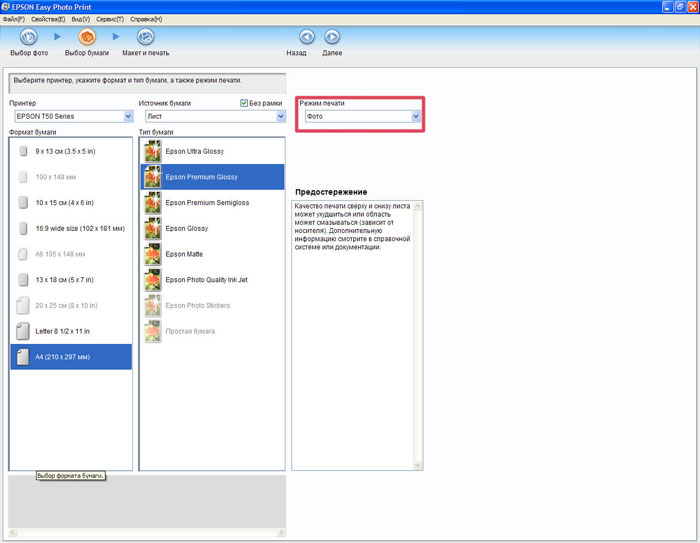
Task: Select 'Epson Photo Quality Ink Jet' text
Action: [206, 280]
